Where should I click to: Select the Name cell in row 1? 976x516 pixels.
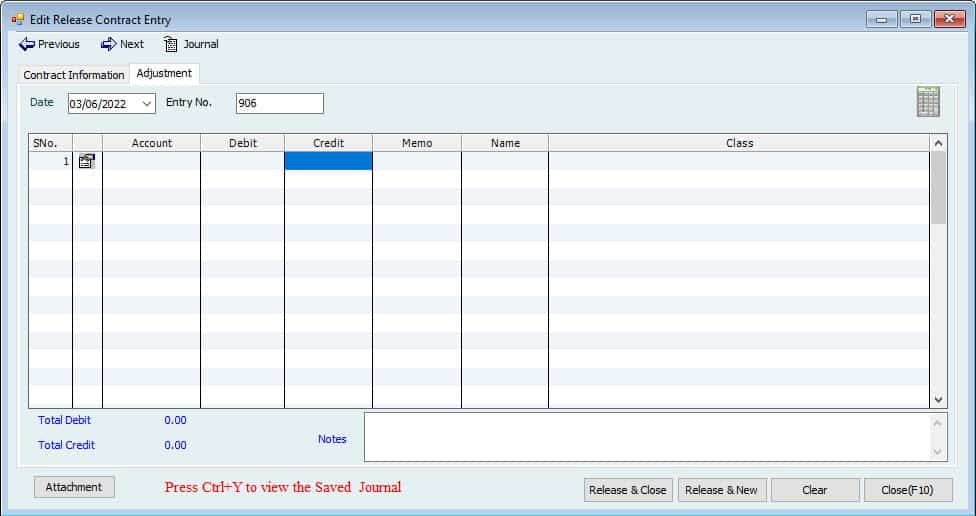point(505,161)
